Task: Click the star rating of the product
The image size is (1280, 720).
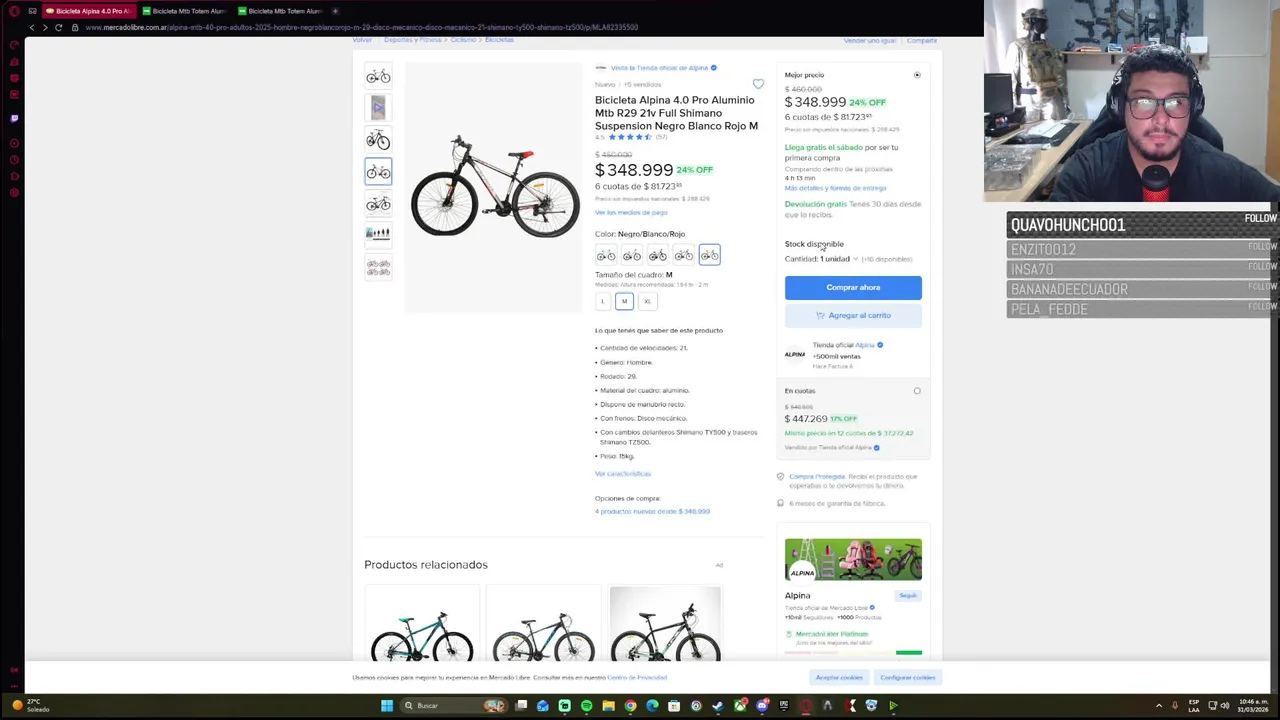Action: coord(630,137)
